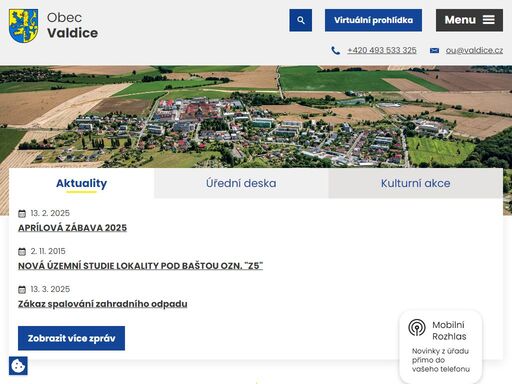Click calendar icon beside 13. 3. 2025

coord(22,290)
